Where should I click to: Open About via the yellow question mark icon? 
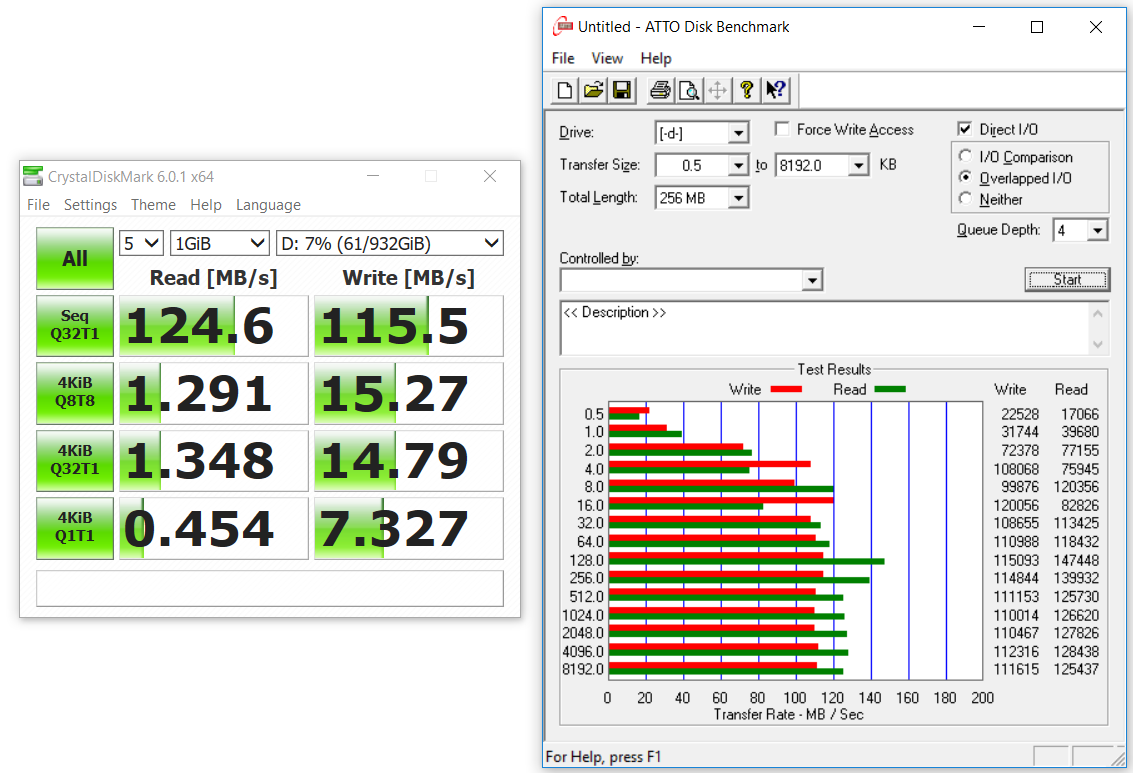coord(746,90)
